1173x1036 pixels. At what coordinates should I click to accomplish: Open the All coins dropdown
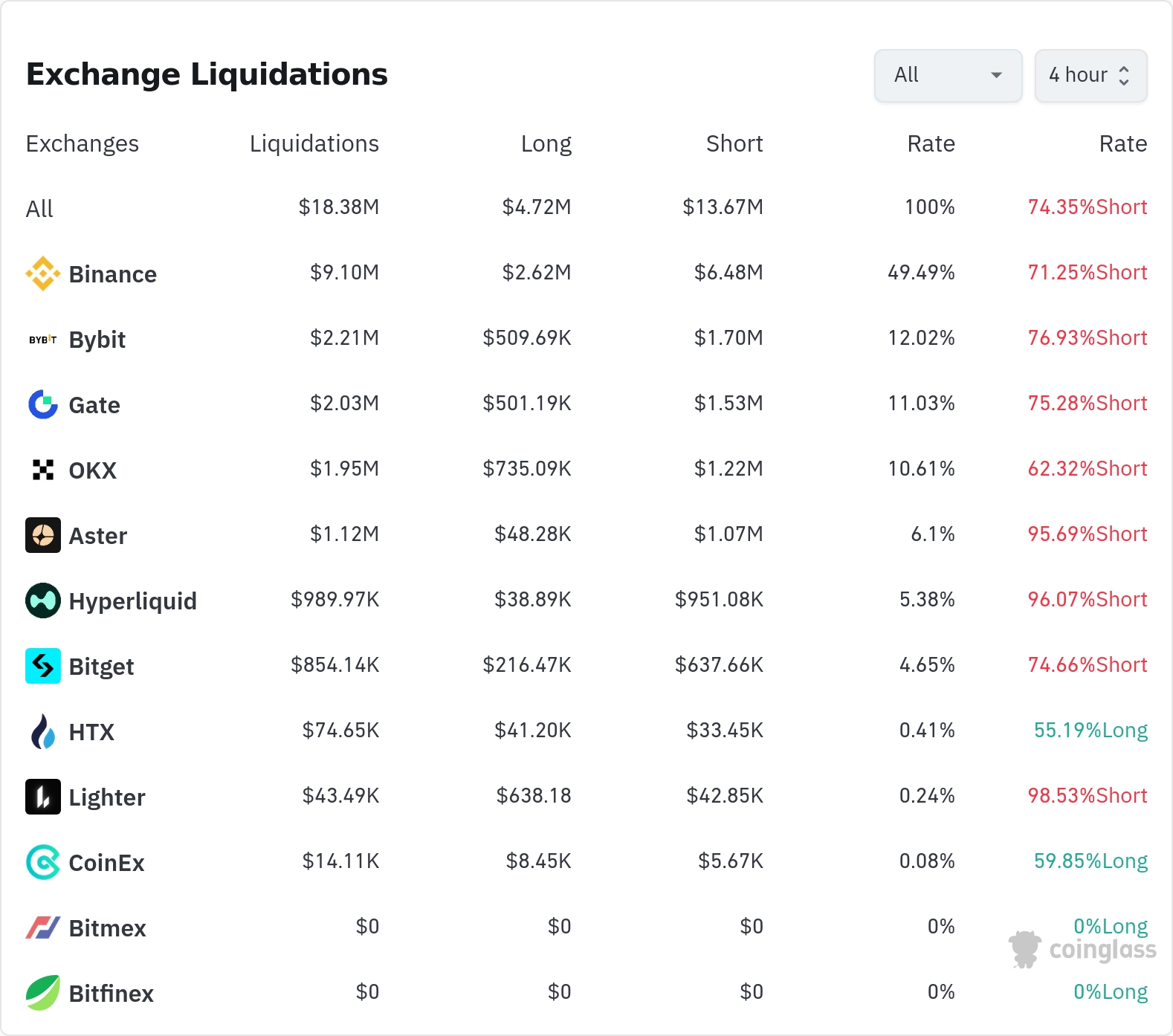(x=949, y=75)
